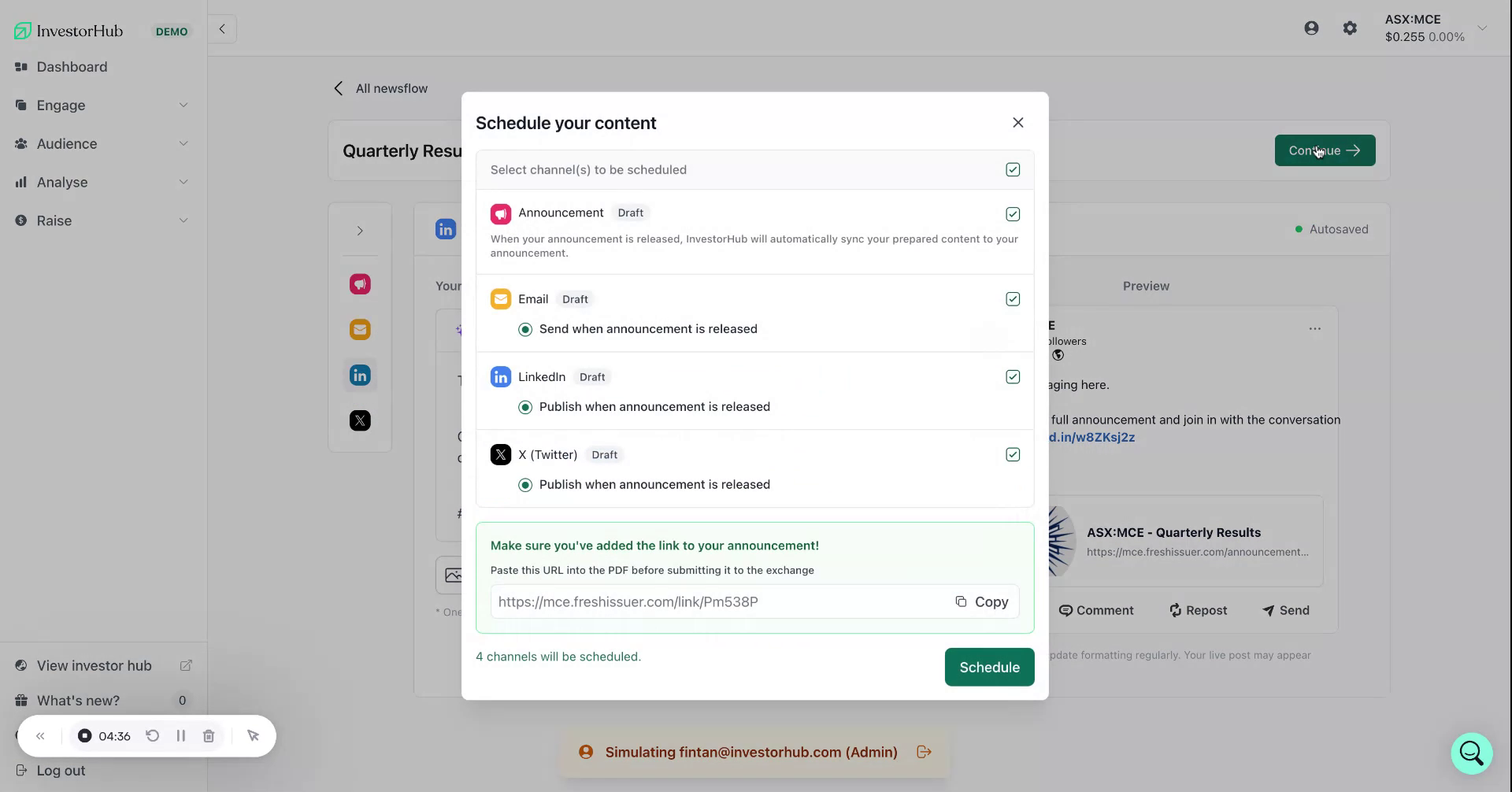This screenshot has width=1512, height=792.
Task: Click the Continue button
Action: (x=1324, y=150)
